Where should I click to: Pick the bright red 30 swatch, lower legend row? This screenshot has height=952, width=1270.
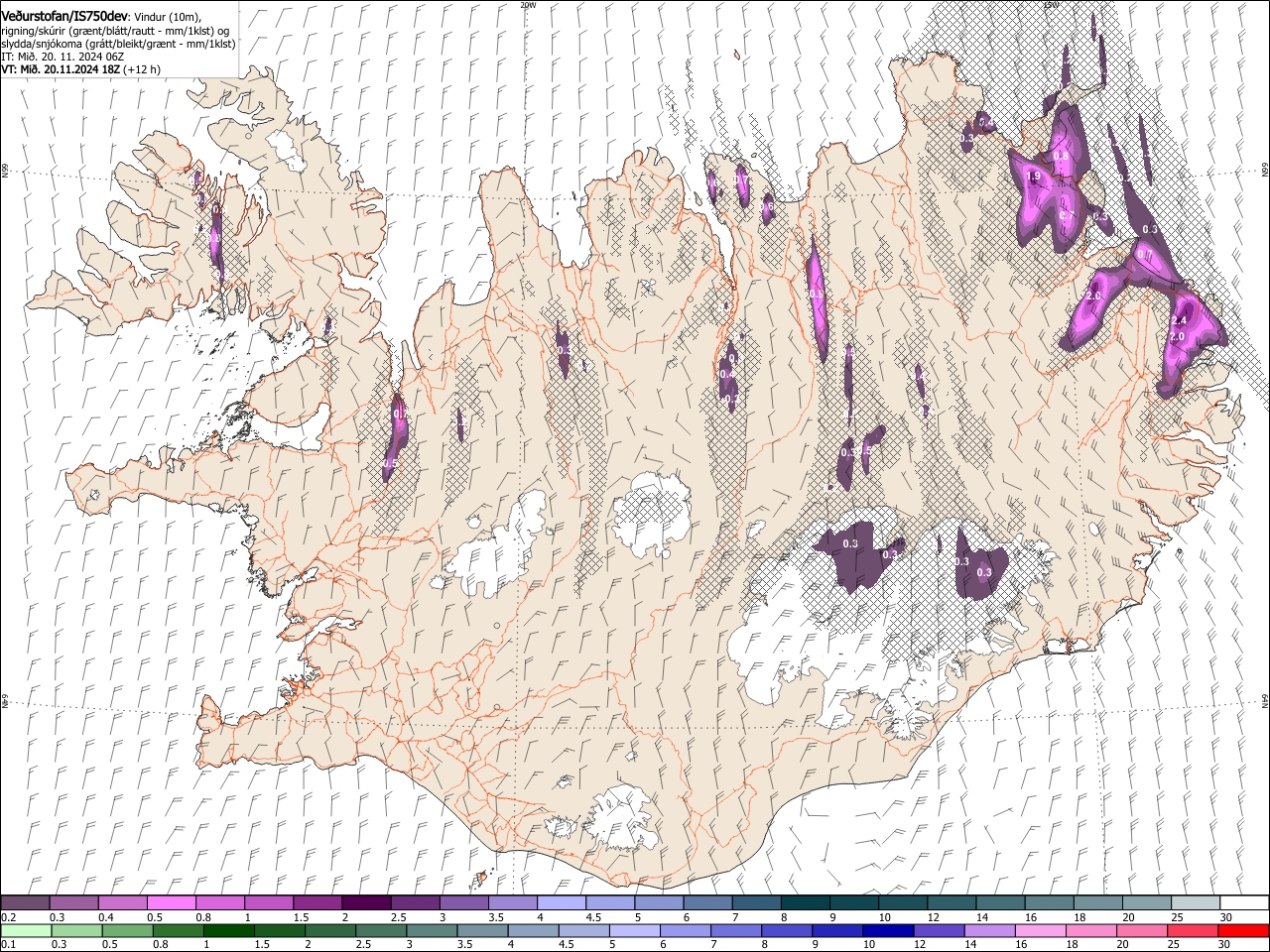pos(1242,930)
